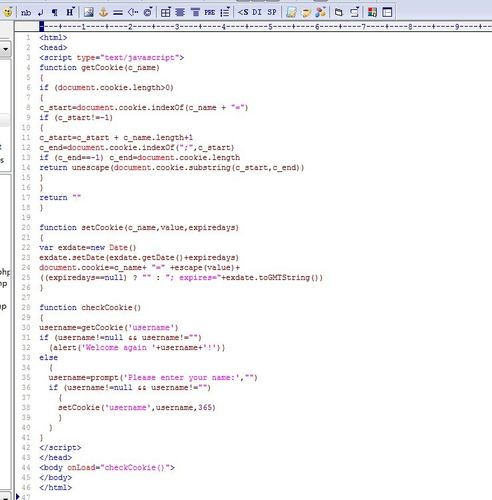
Task: Insert an anchor link tag
Action: 103,12
